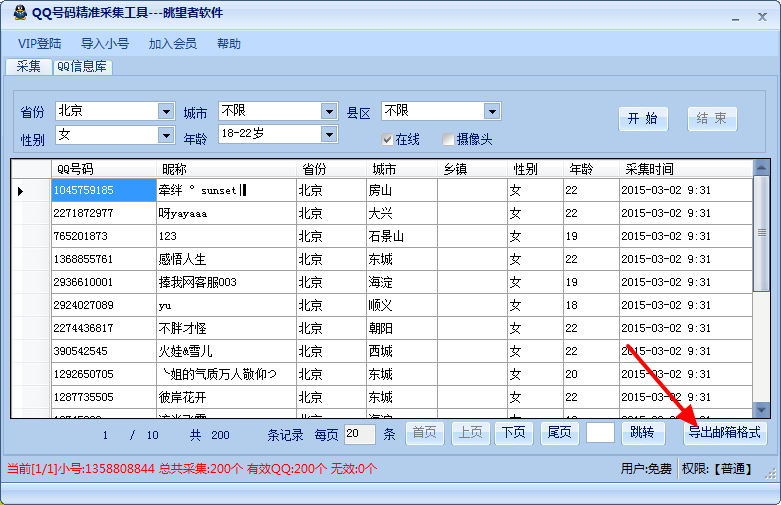Click the 城市 column header
This screenshot has width=781, height=505.
(x=402, y=169)
